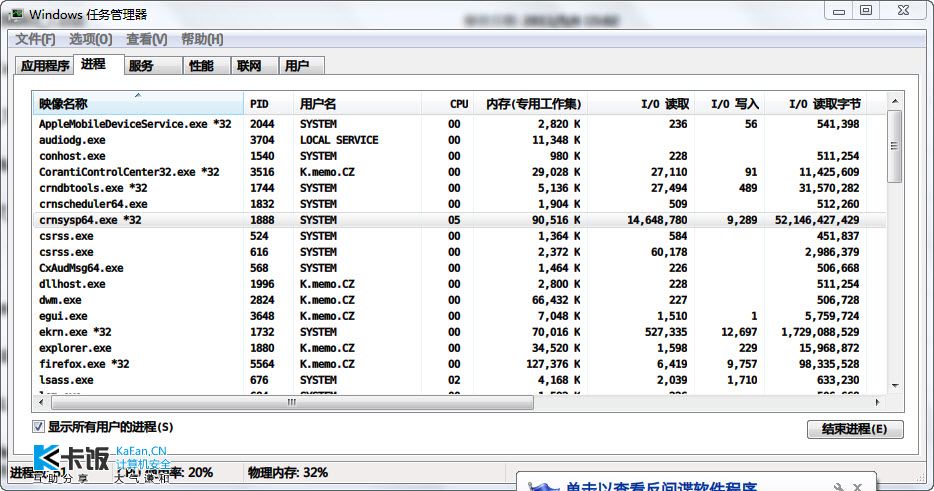Screen dimensions: 934x491
Task: Select csrss.exe with PID 616
Action: coord(459,252)
